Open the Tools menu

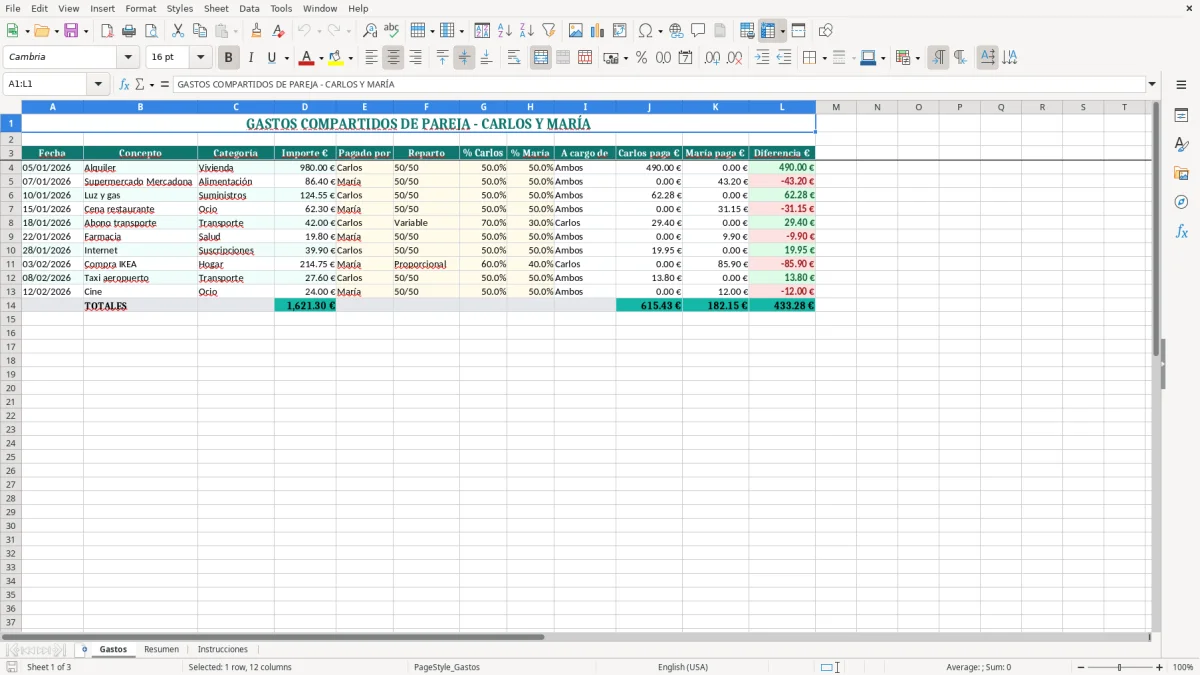coord(281,8)
